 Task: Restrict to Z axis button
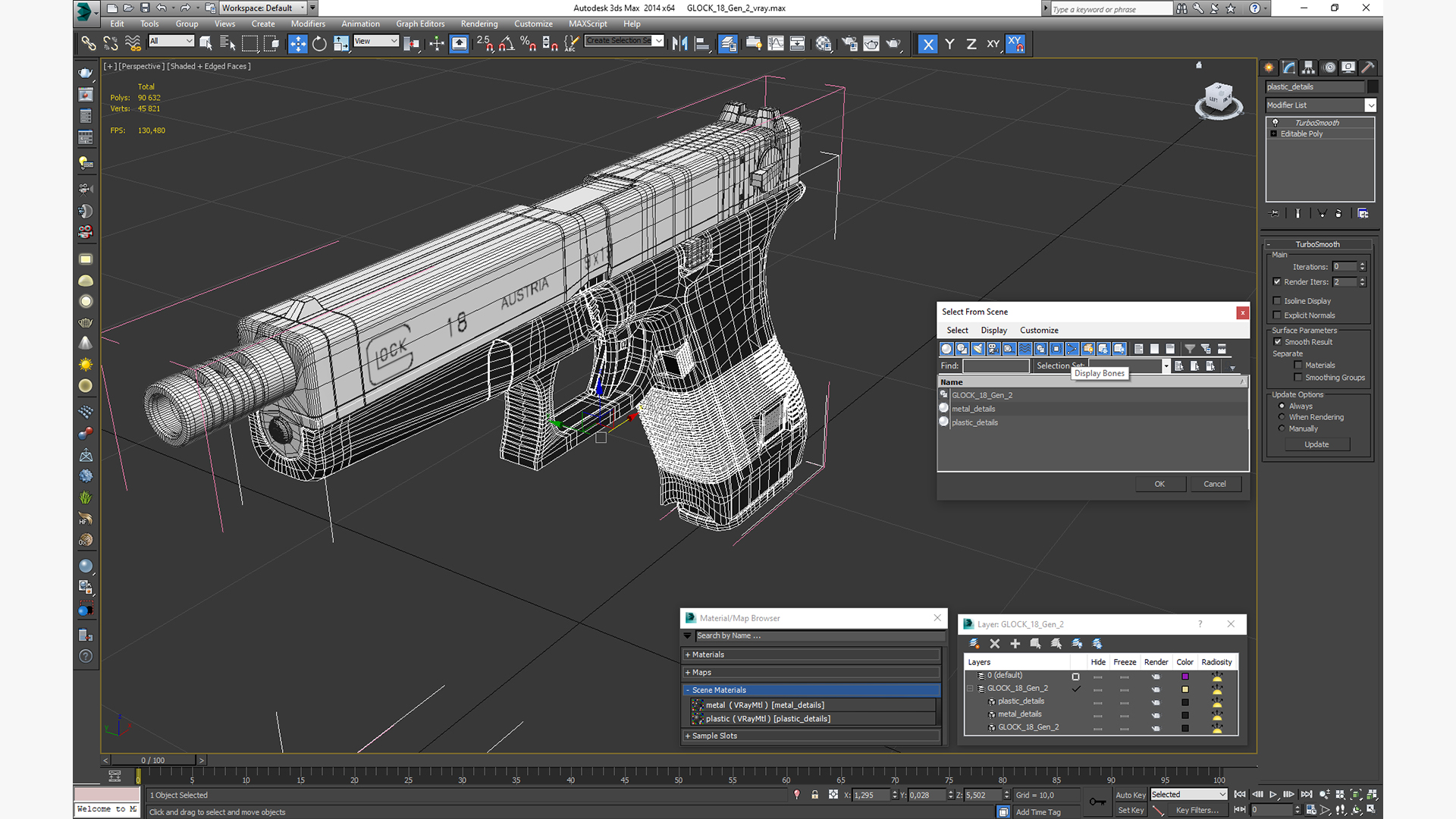click(x=971, y=44)
